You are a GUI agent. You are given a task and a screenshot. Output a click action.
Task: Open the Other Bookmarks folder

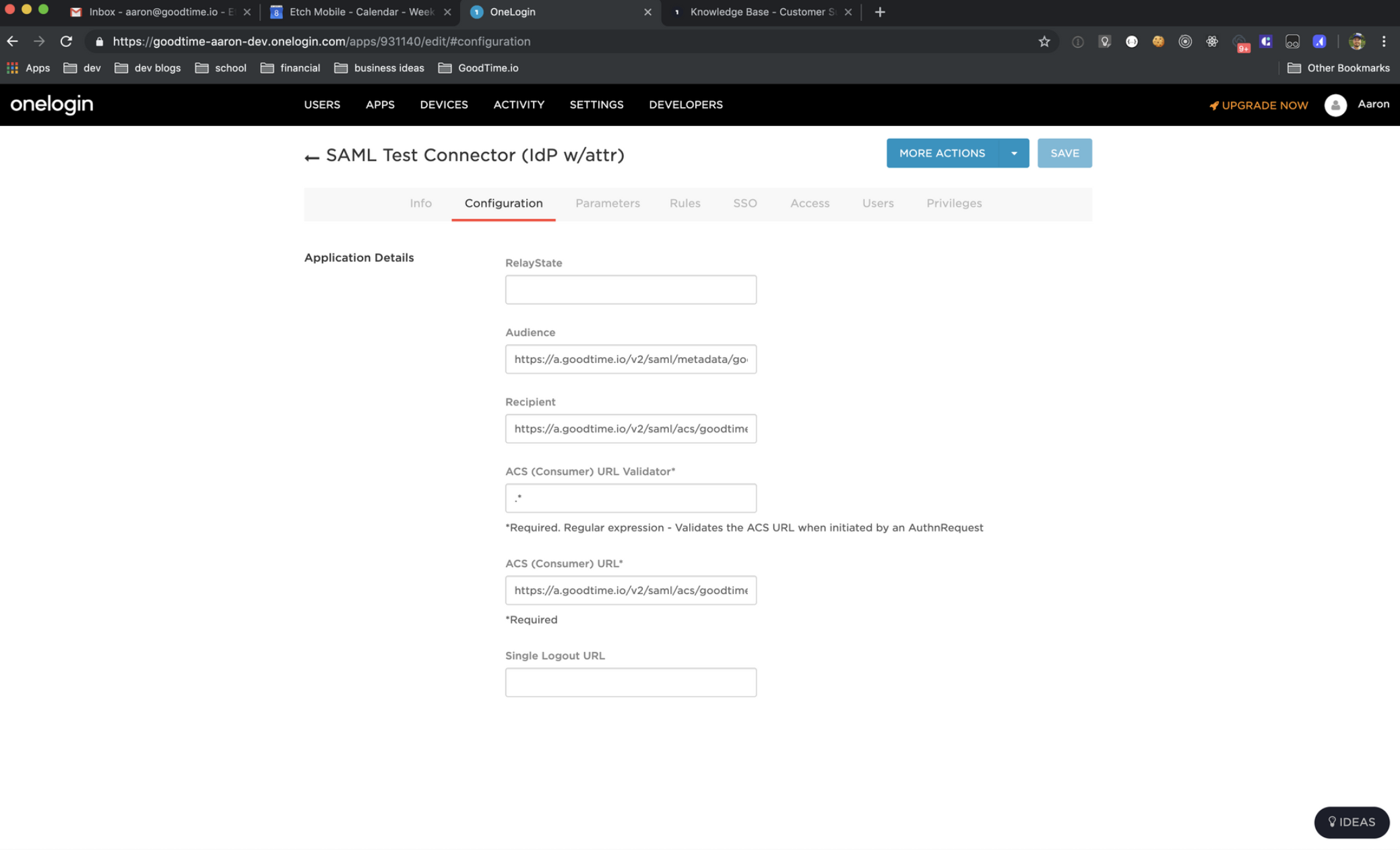pyautogui.click(x=1338, y=67)
